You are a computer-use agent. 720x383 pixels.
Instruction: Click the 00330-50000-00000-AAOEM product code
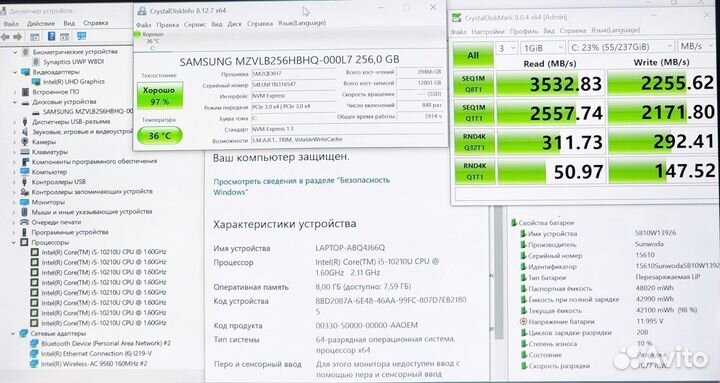coord(367,325)
